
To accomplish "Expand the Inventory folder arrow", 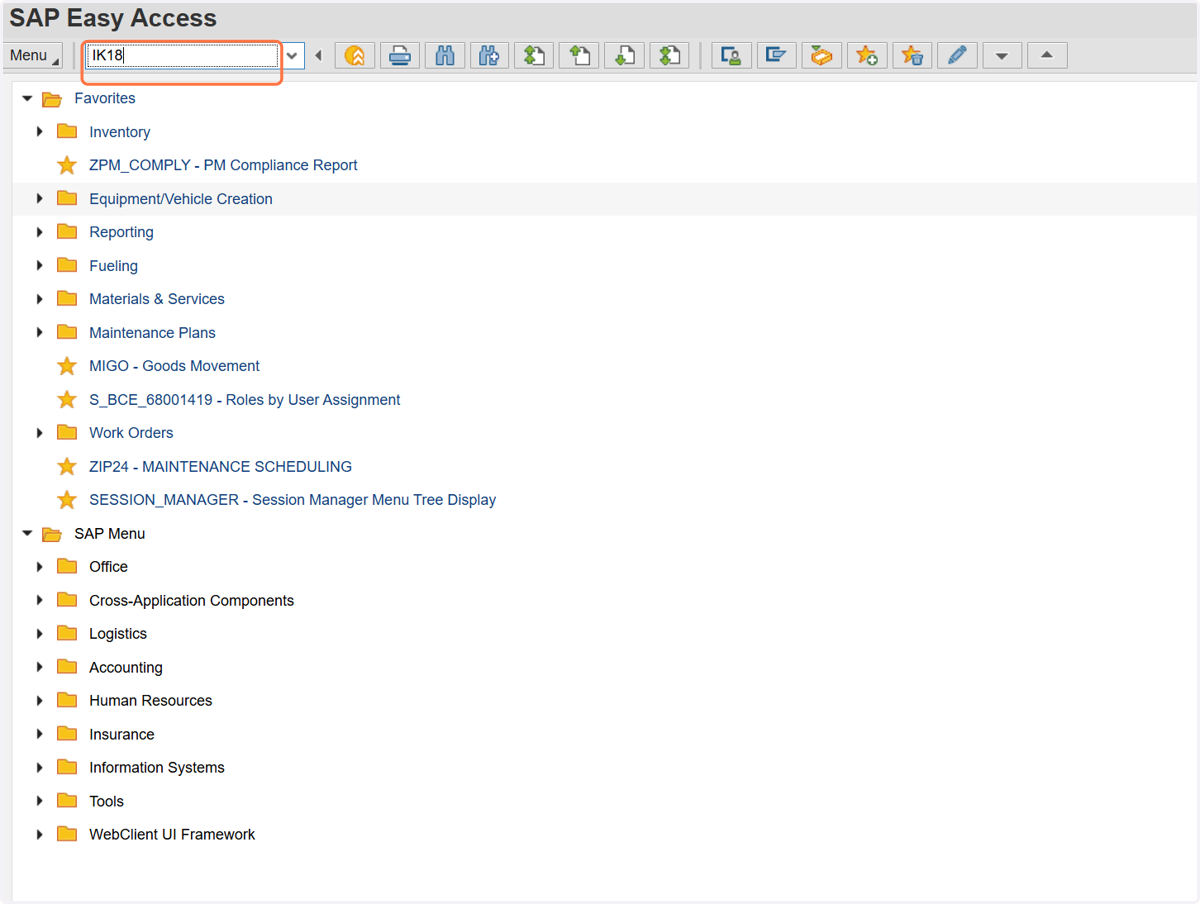I will point(40,132).
